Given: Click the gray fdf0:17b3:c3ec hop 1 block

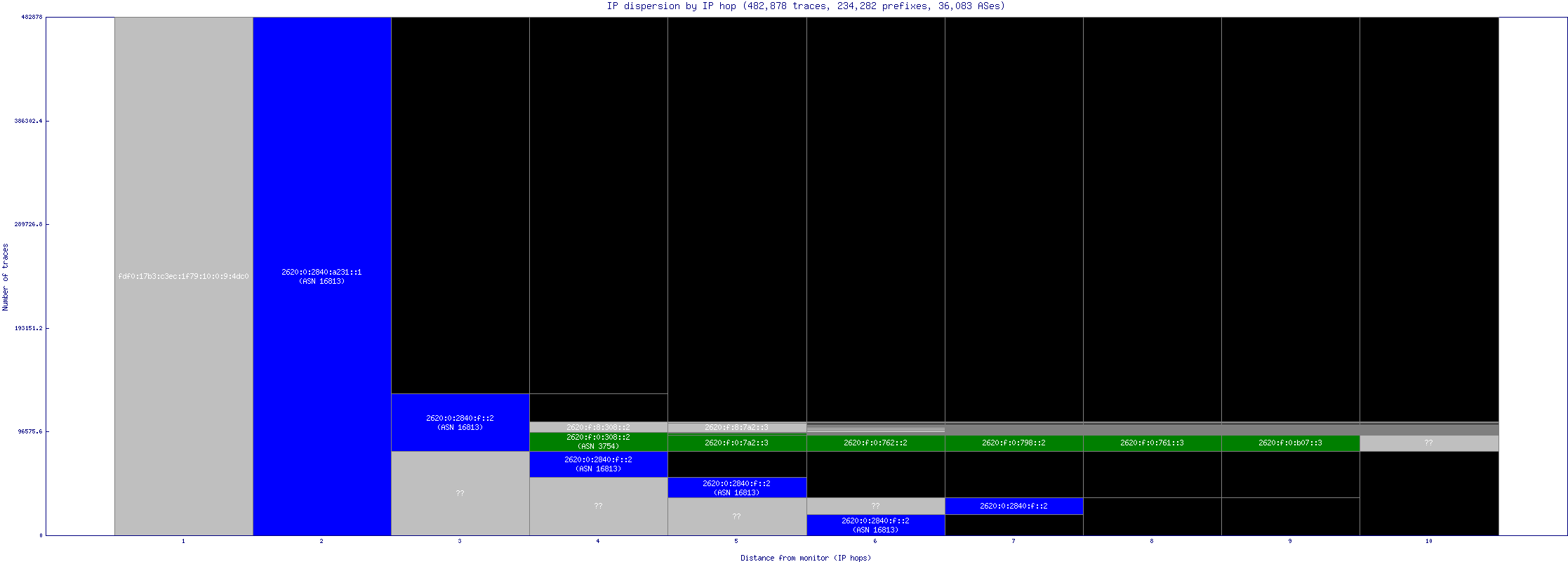Looking at the screenshot, I should pos(183,276).
